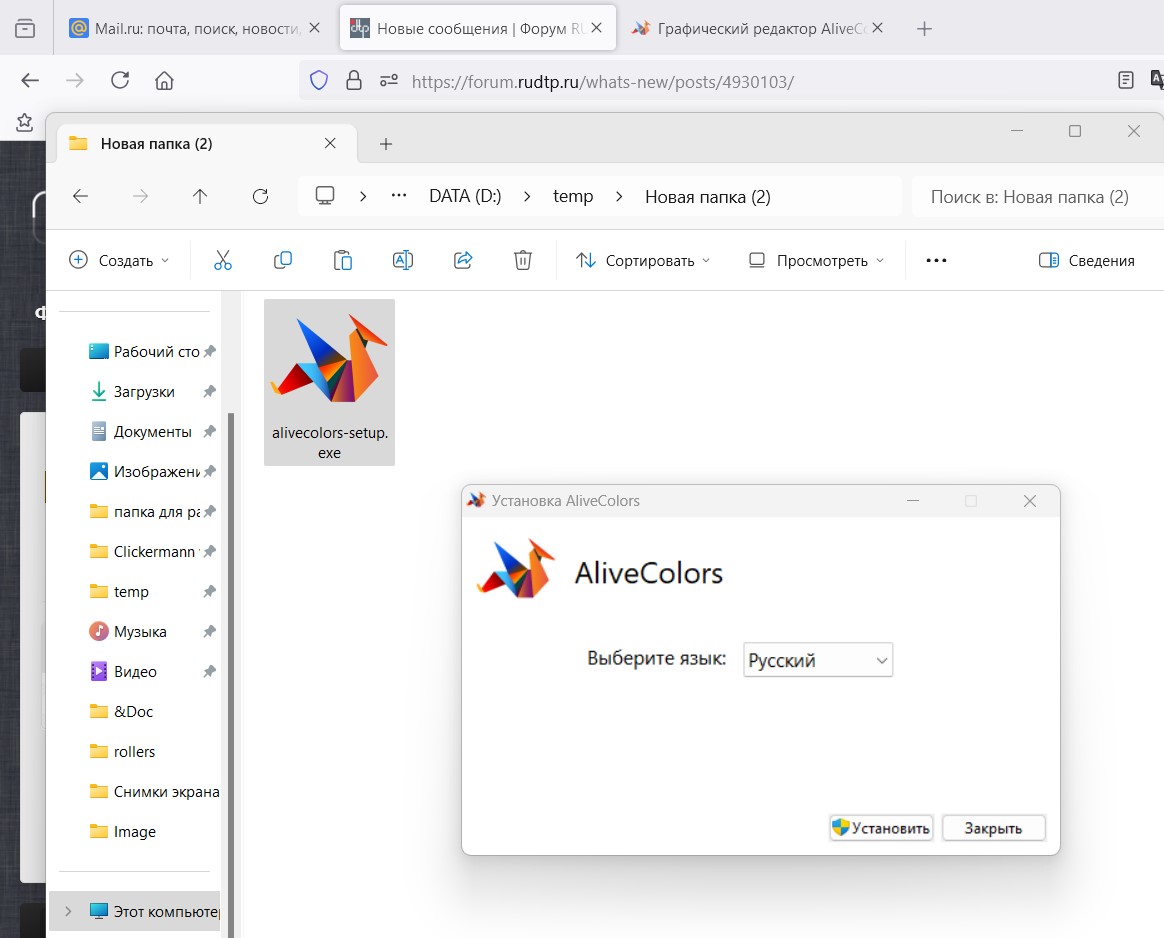
Task: Open the Просмотреть dropdown
Action: 817,260
